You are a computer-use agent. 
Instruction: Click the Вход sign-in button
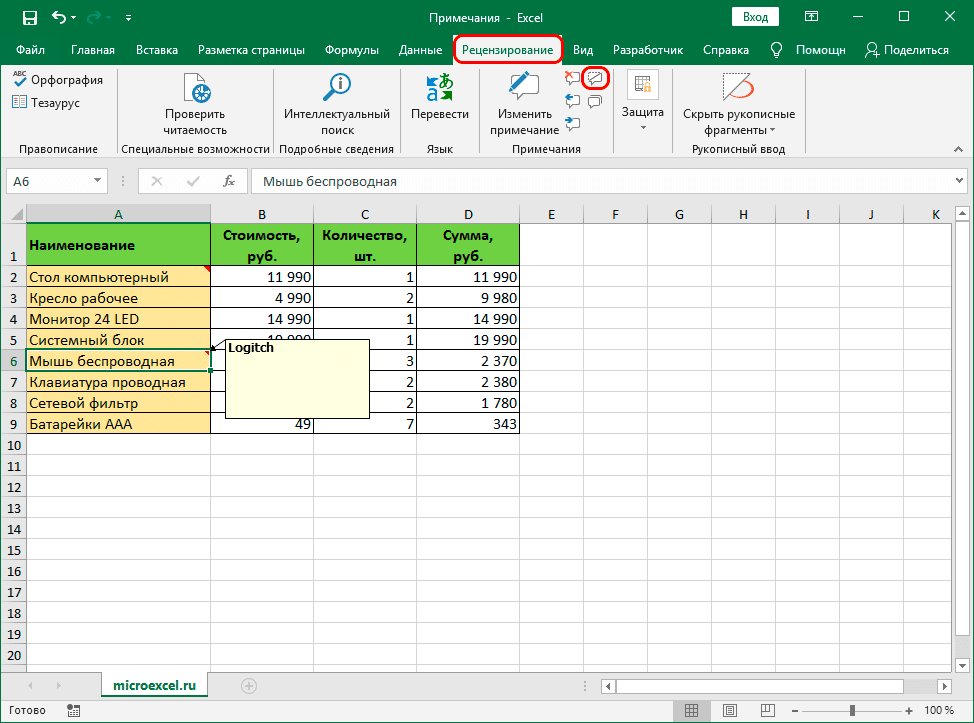click(x=754, y=17)
